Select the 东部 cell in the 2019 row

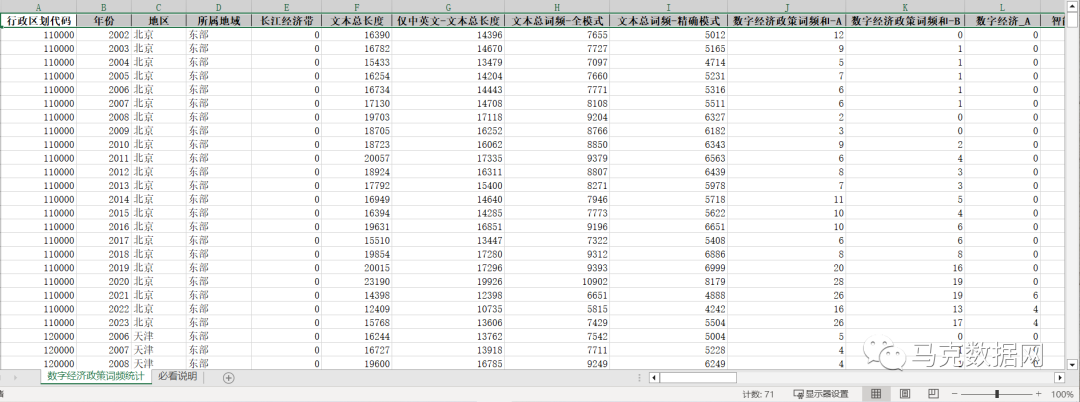pos(218,268)
